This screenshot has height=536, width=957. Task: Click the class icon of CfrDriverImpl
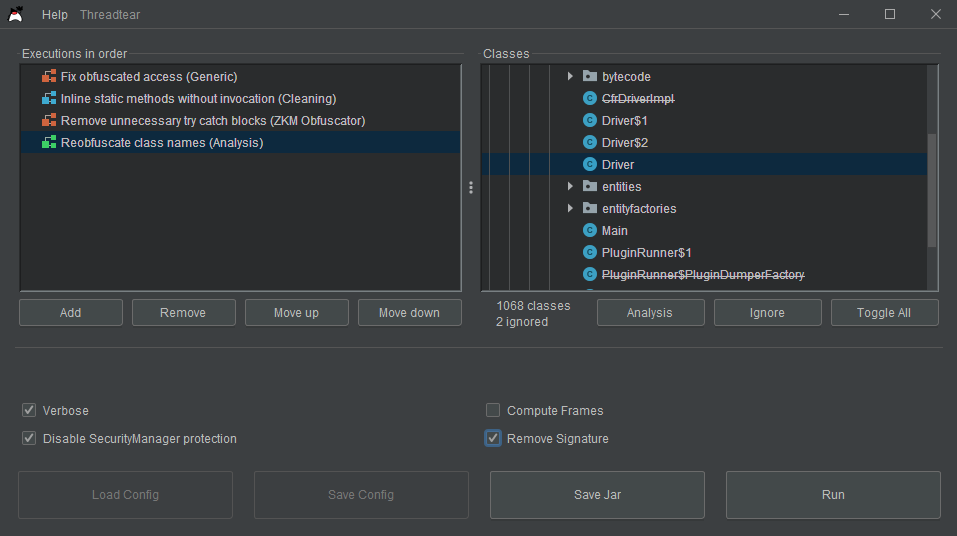pyautogui.click(x=590, y=98)
